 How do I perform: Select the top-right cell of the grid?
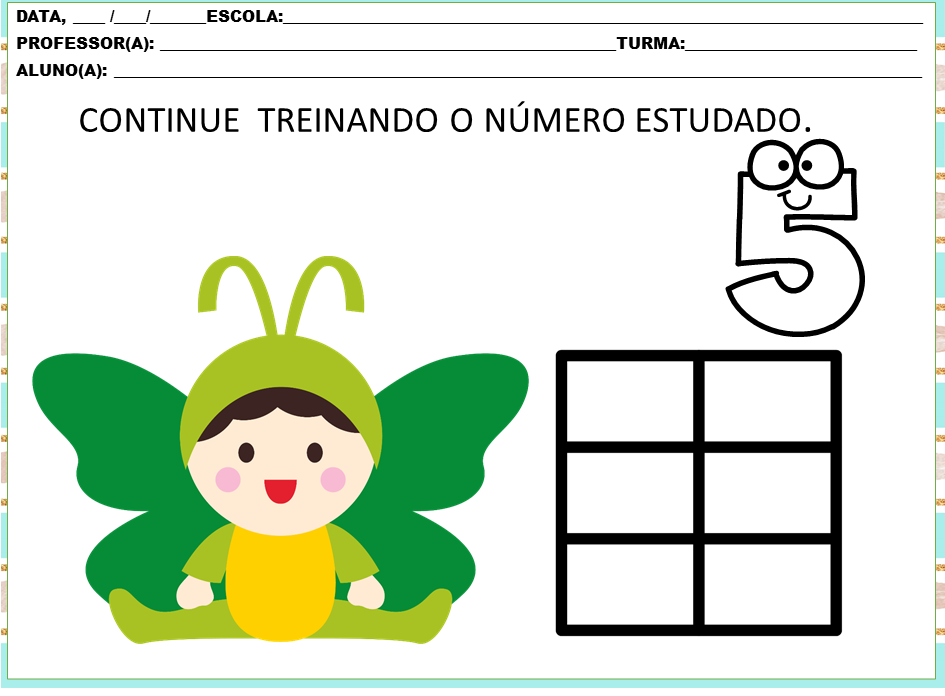click(x=768, y=400)
